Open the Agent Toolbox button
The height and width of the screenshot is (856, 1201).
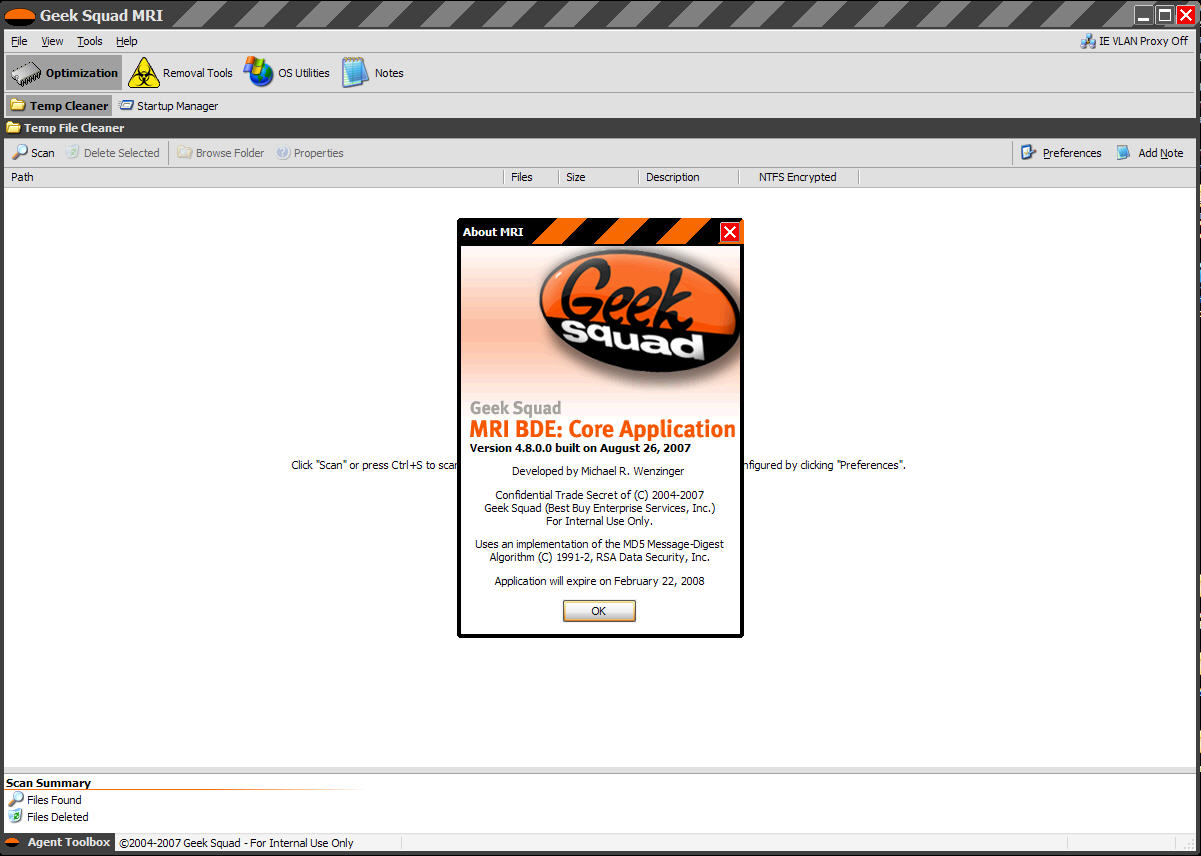58,843
